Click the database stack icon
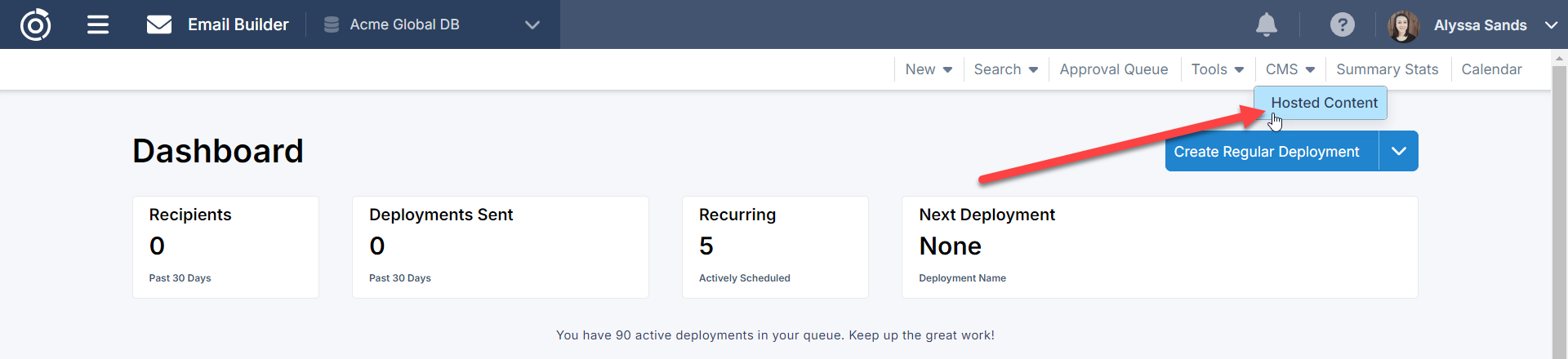 (x=332, y=24)
